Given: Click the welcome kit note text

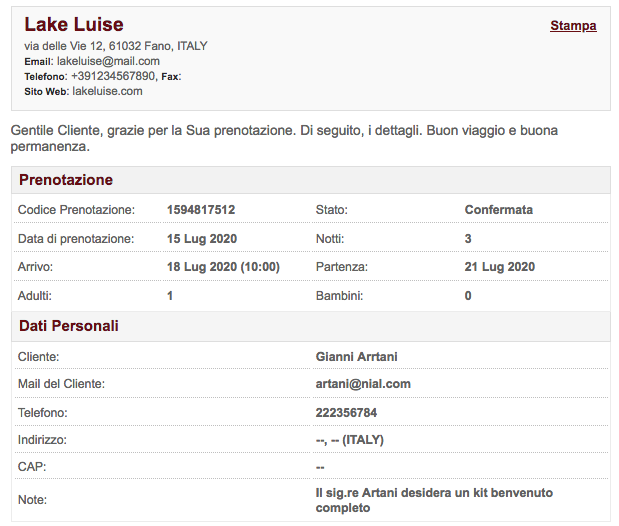Looking at the screenshot, I should (434, 500).
